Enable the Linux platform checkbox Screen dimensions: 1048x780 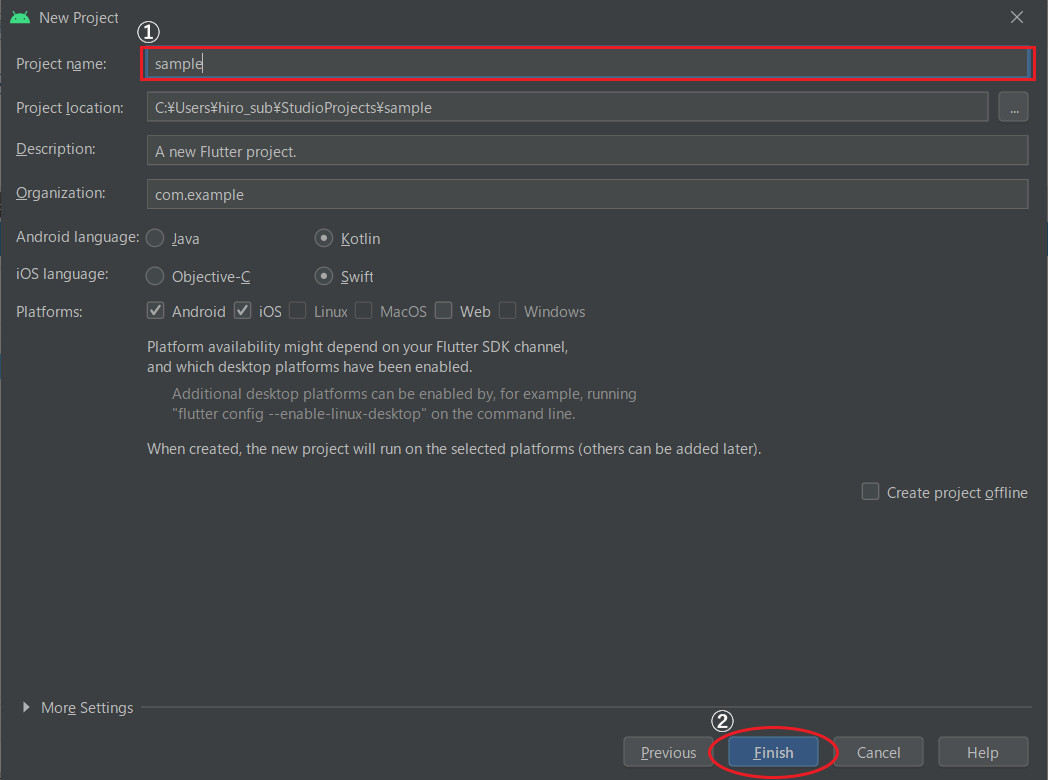(x=298, y=311)
